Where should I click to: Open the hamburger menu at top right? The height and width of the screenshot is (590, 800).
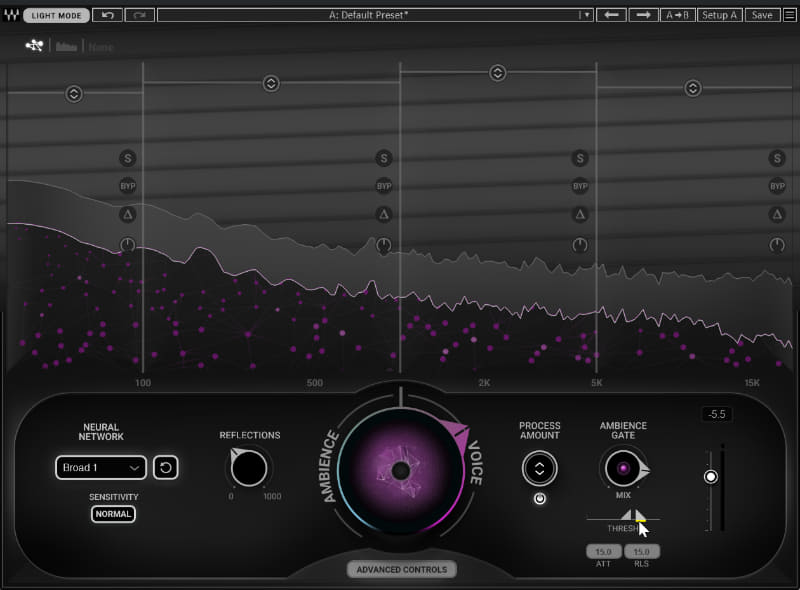pos(789,15)
